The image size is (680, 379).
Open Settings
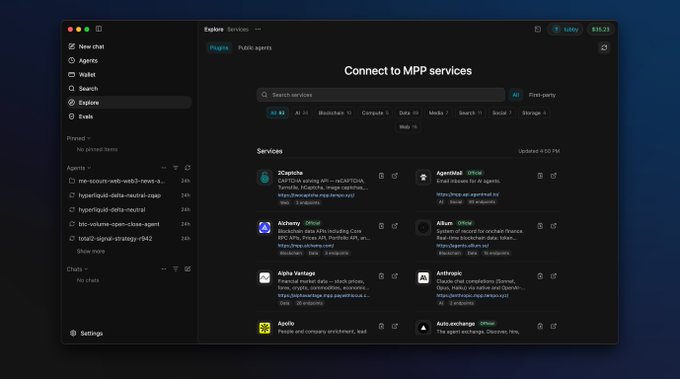[86, 333]
